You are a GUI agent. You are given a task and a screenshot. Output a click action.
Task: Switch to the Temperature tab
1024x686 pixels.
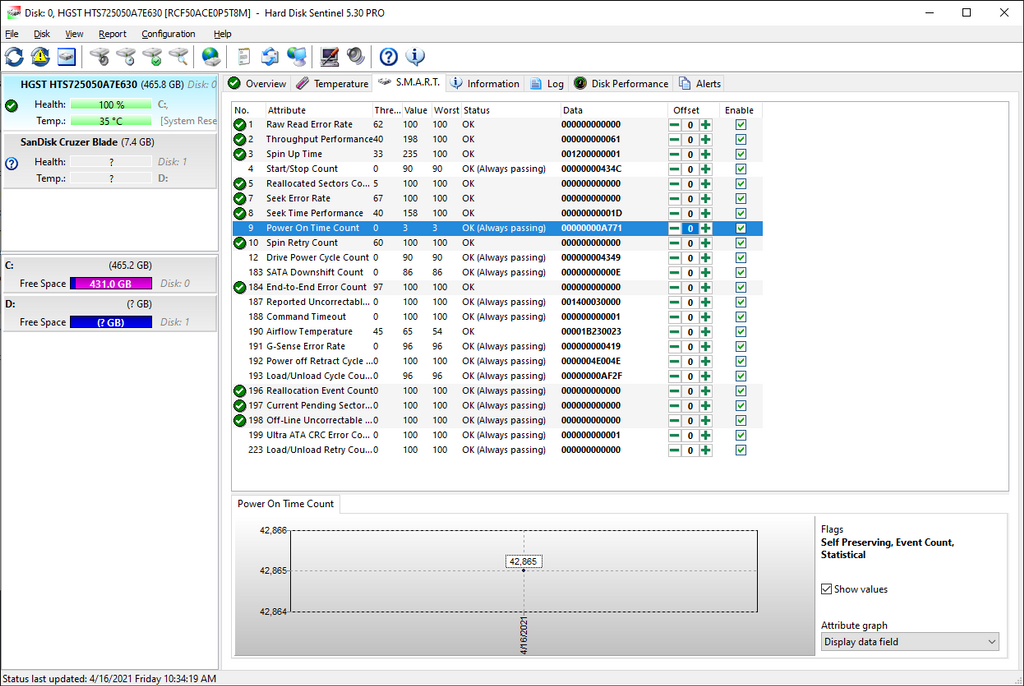tap(332, 84)
